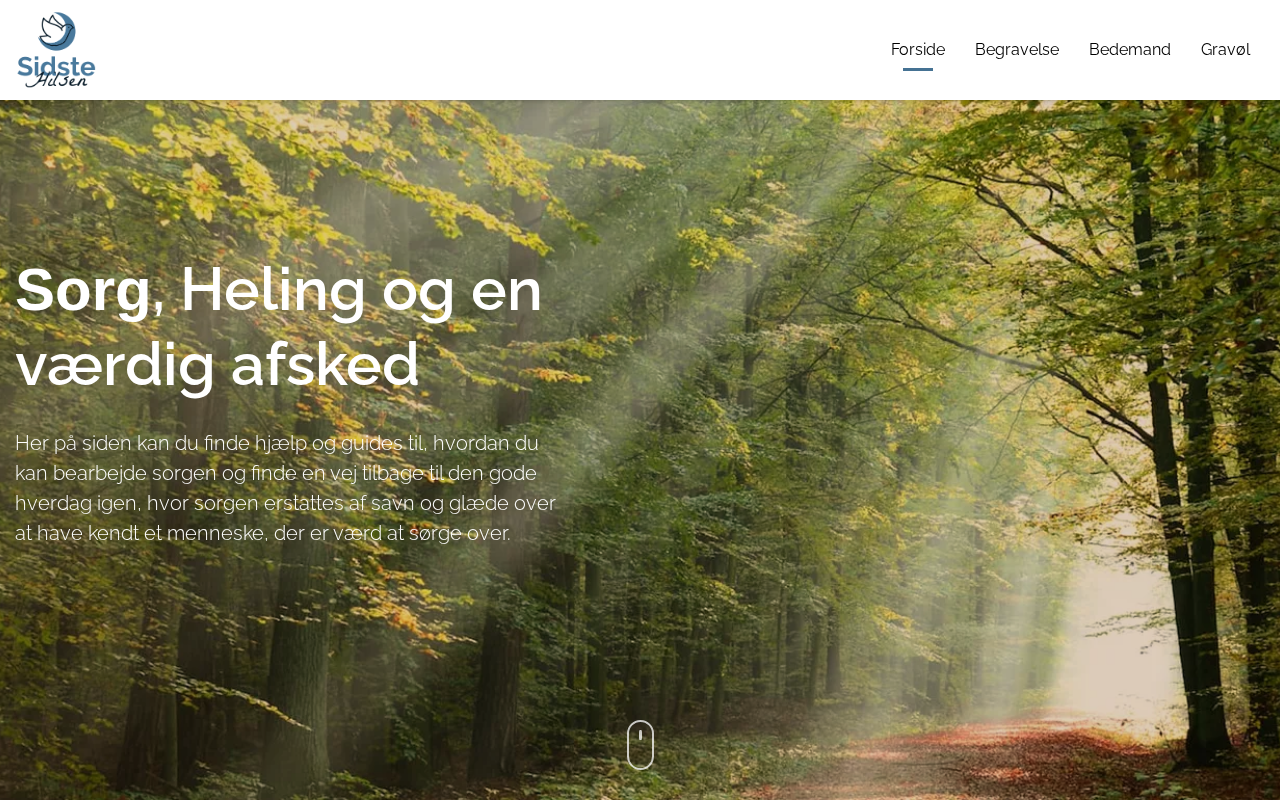Click the 'Hilsen' script text in the logo
Image resolution: width=1280 pixels, height=800 pixels.
point(58,80)
